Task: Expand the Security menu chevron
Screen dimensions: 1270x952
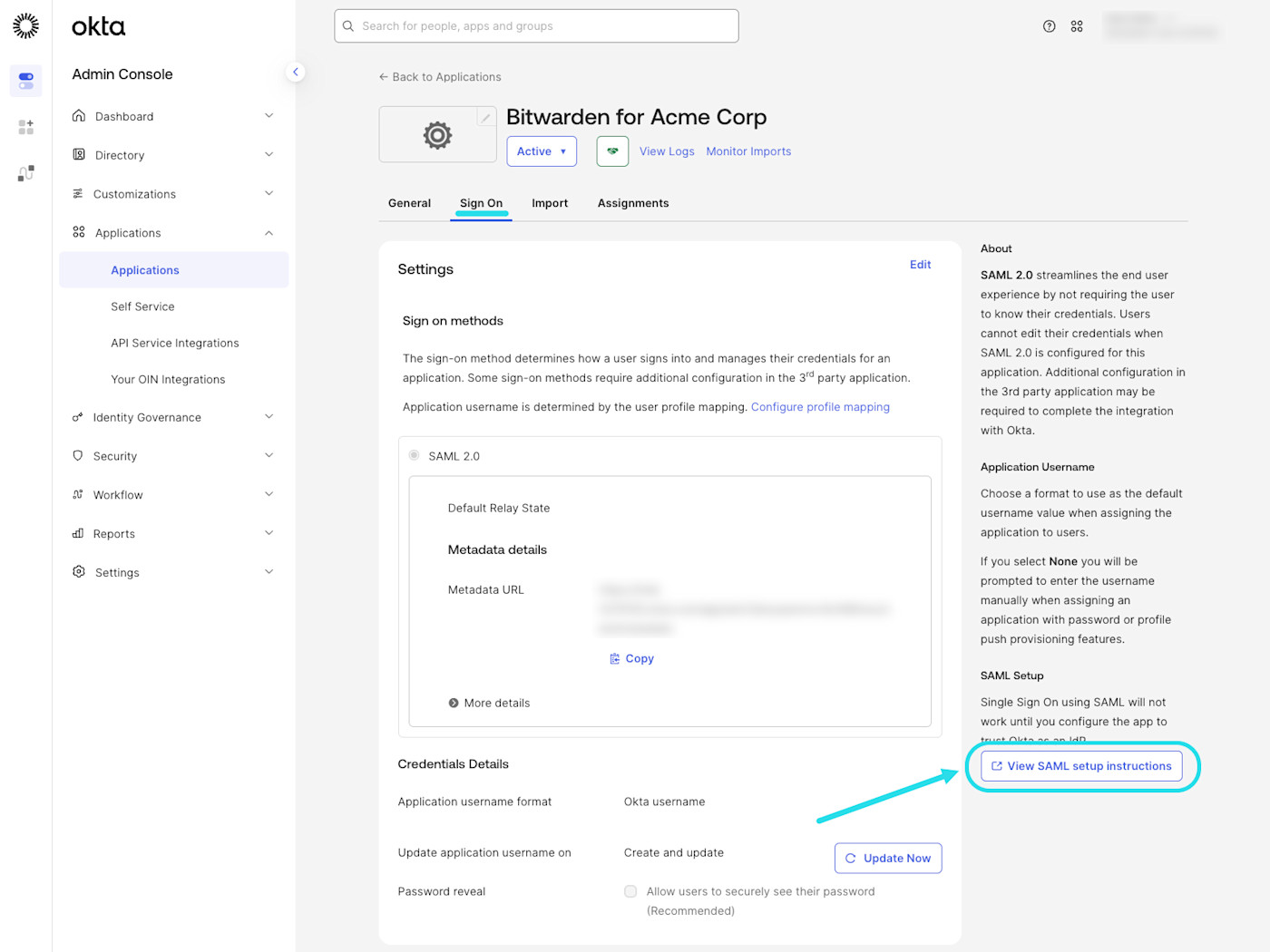Action: pyautogui.click(x=269, y=455)
